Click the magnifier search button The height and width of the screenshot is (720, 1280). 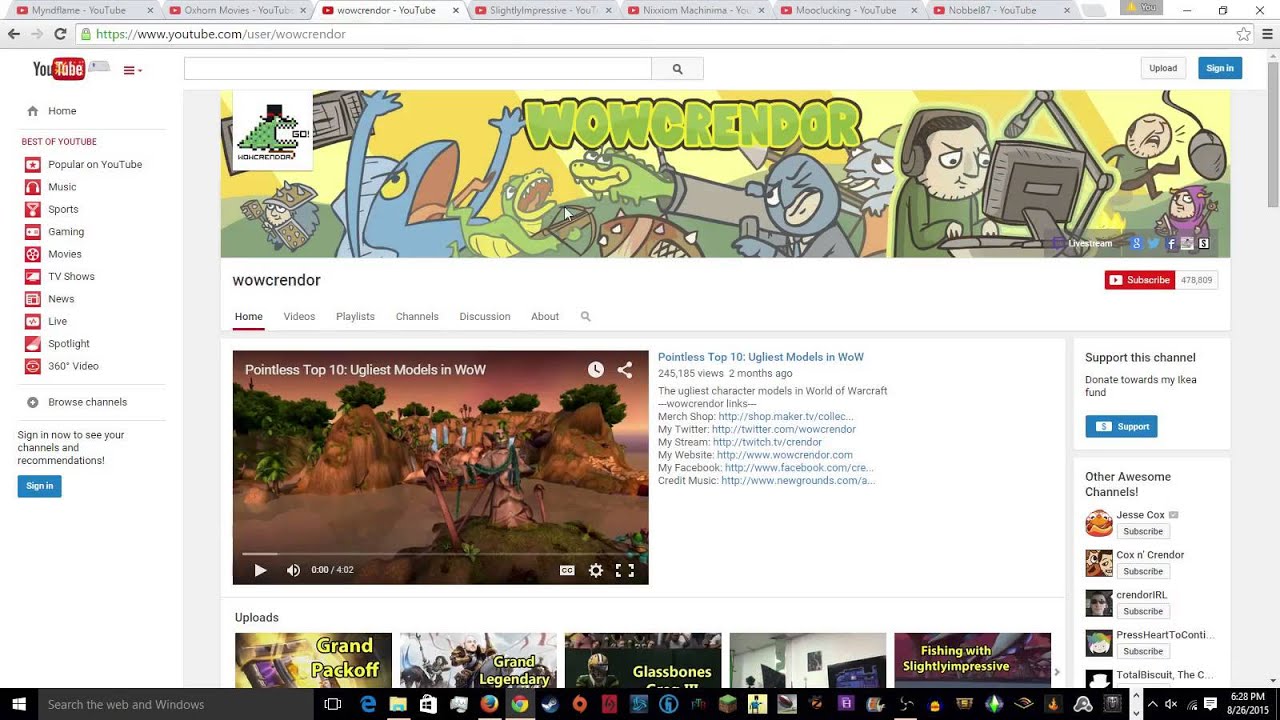(677, 69)
